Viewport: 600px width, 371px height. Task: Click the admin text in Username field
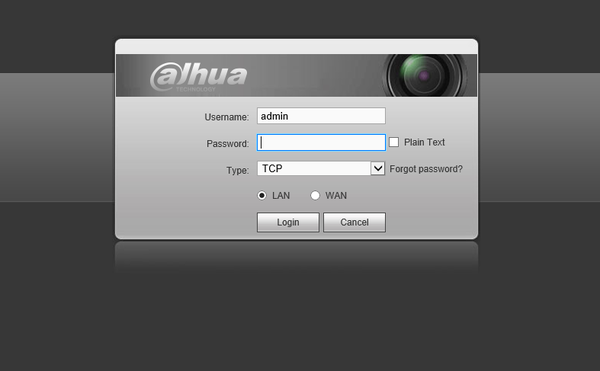274,116
